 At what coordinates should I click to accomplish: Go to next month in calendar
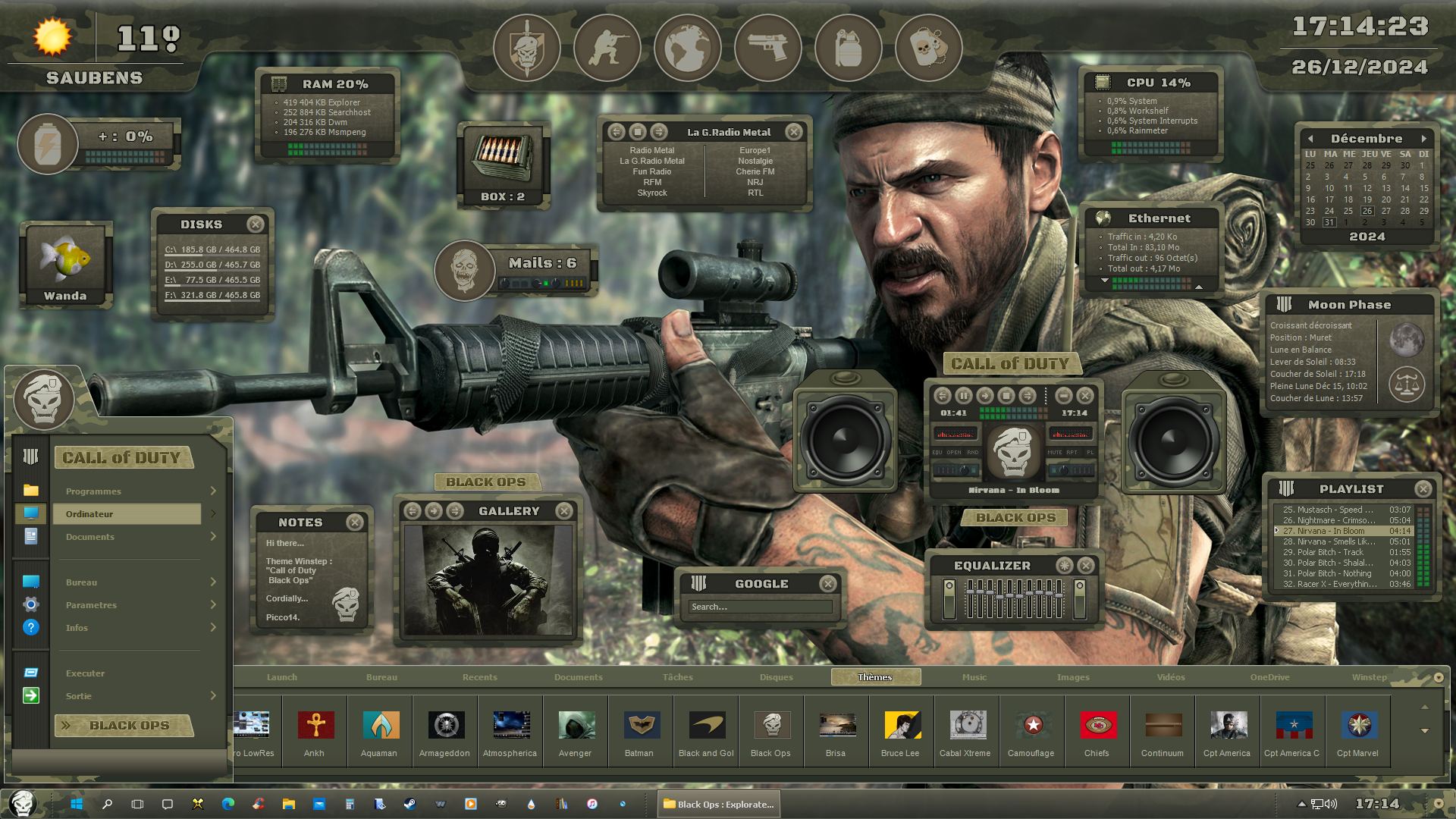pyautogui.click(x=1424, y=139)
